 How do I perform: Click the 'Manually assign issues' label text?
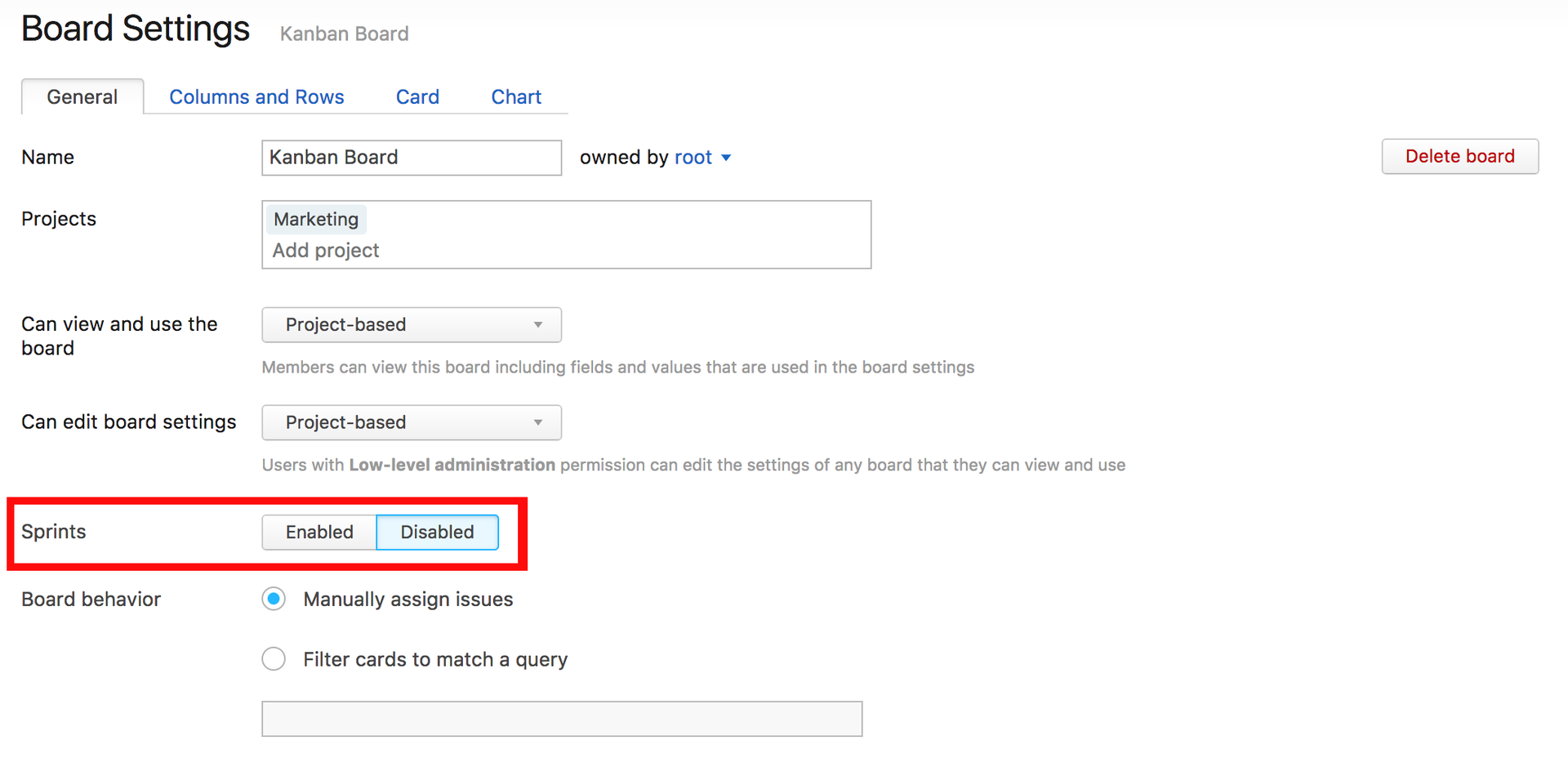tap(408, 600)
